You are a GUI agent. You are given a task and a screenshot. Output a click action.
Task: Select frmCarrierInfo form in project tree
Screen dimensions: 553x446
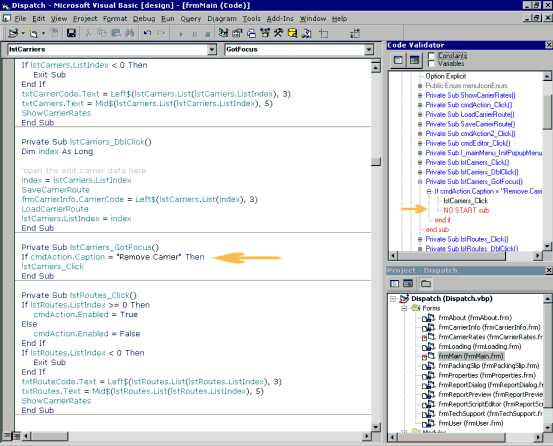(490, 328)
